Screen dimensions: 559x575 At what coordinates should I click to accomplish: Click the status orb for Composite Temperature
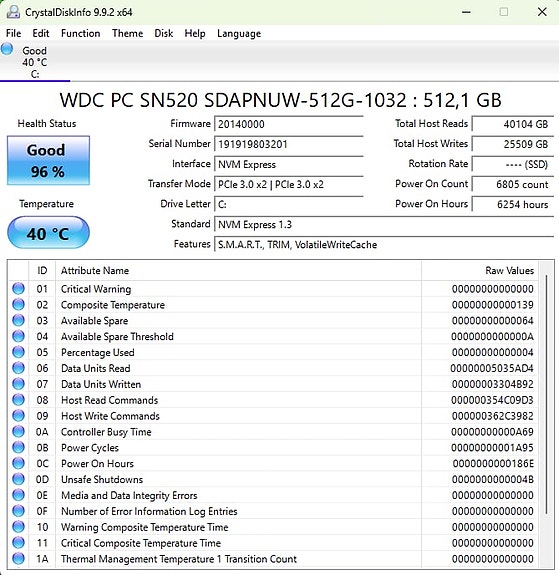pos(18,304)
